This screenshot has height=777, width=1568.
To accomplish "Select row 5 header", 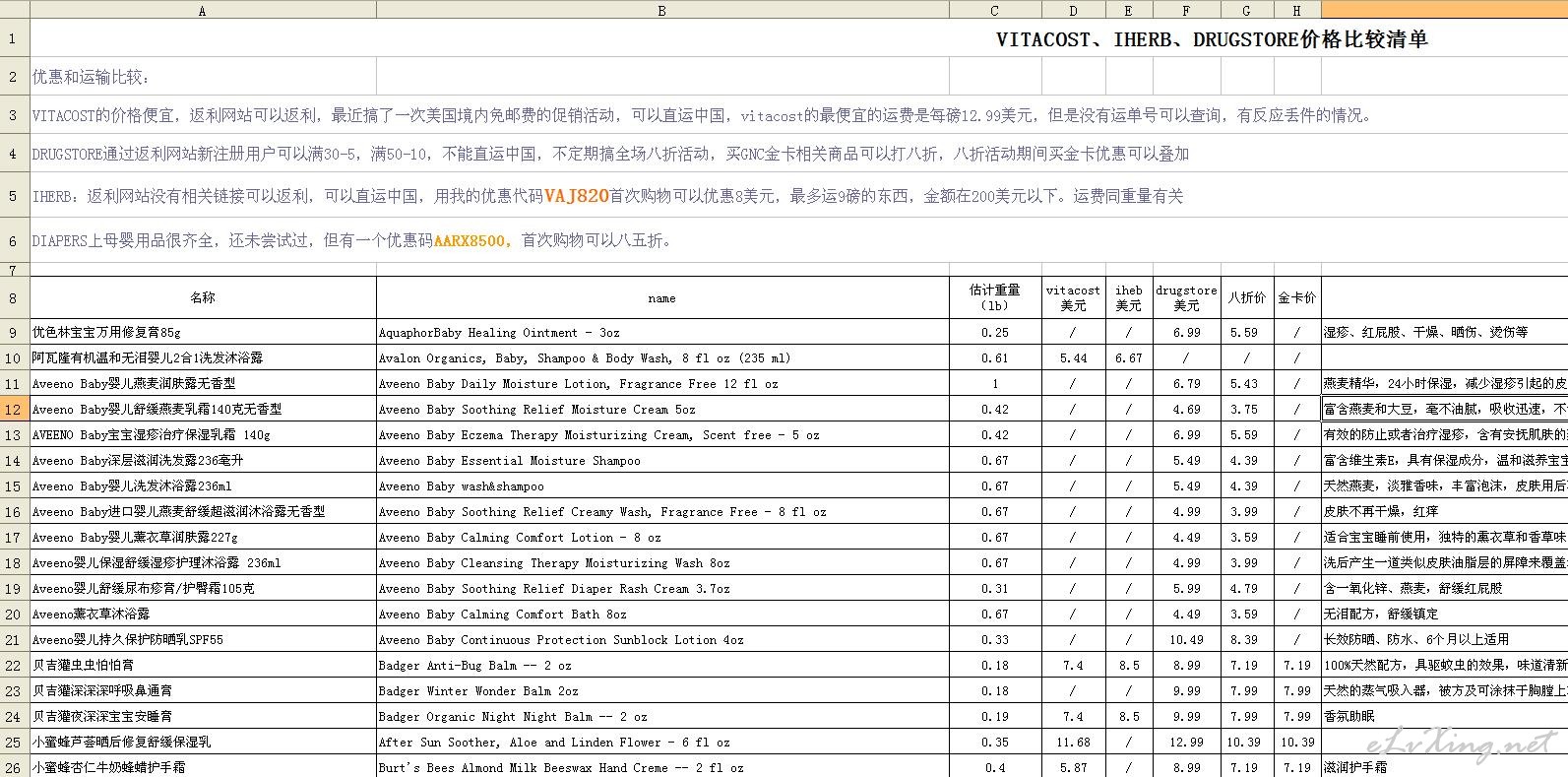I will [x=15, y=195].
